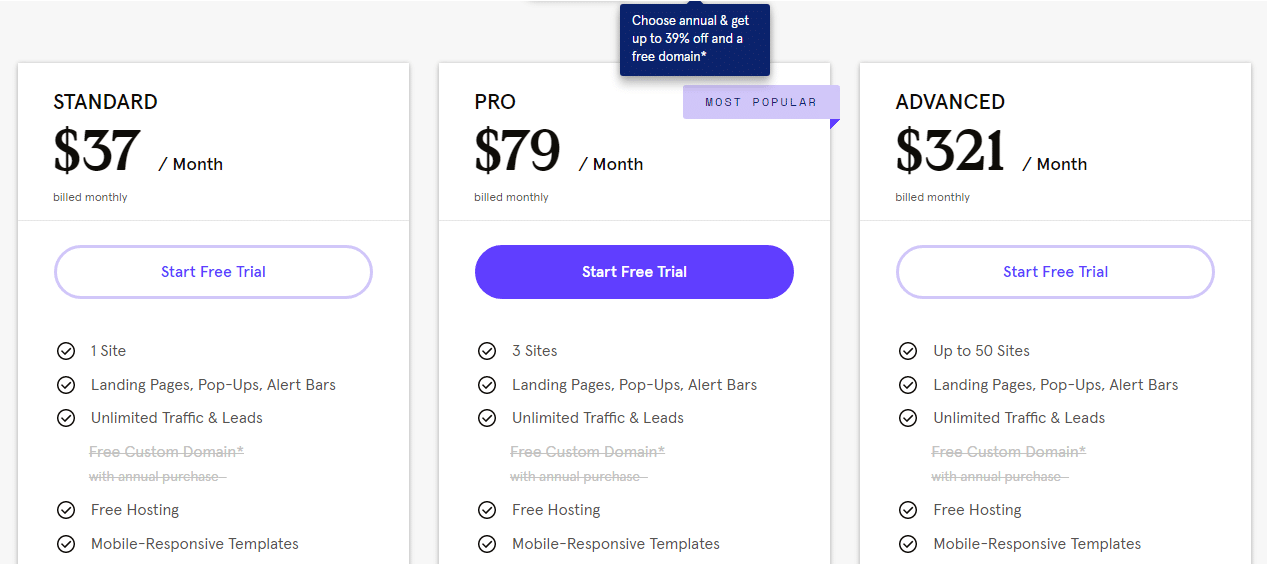Click the checkmark icon beside 3 Sites

(487, 351)
